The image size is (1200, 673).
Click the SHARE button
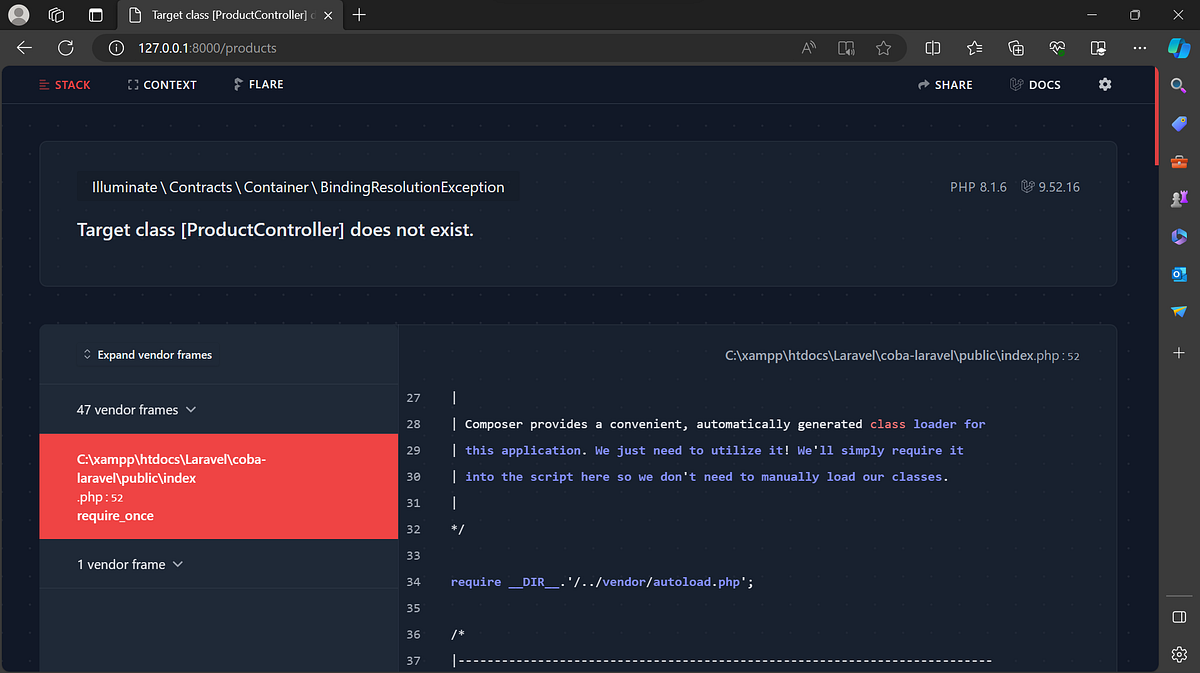tap(945, 85)
